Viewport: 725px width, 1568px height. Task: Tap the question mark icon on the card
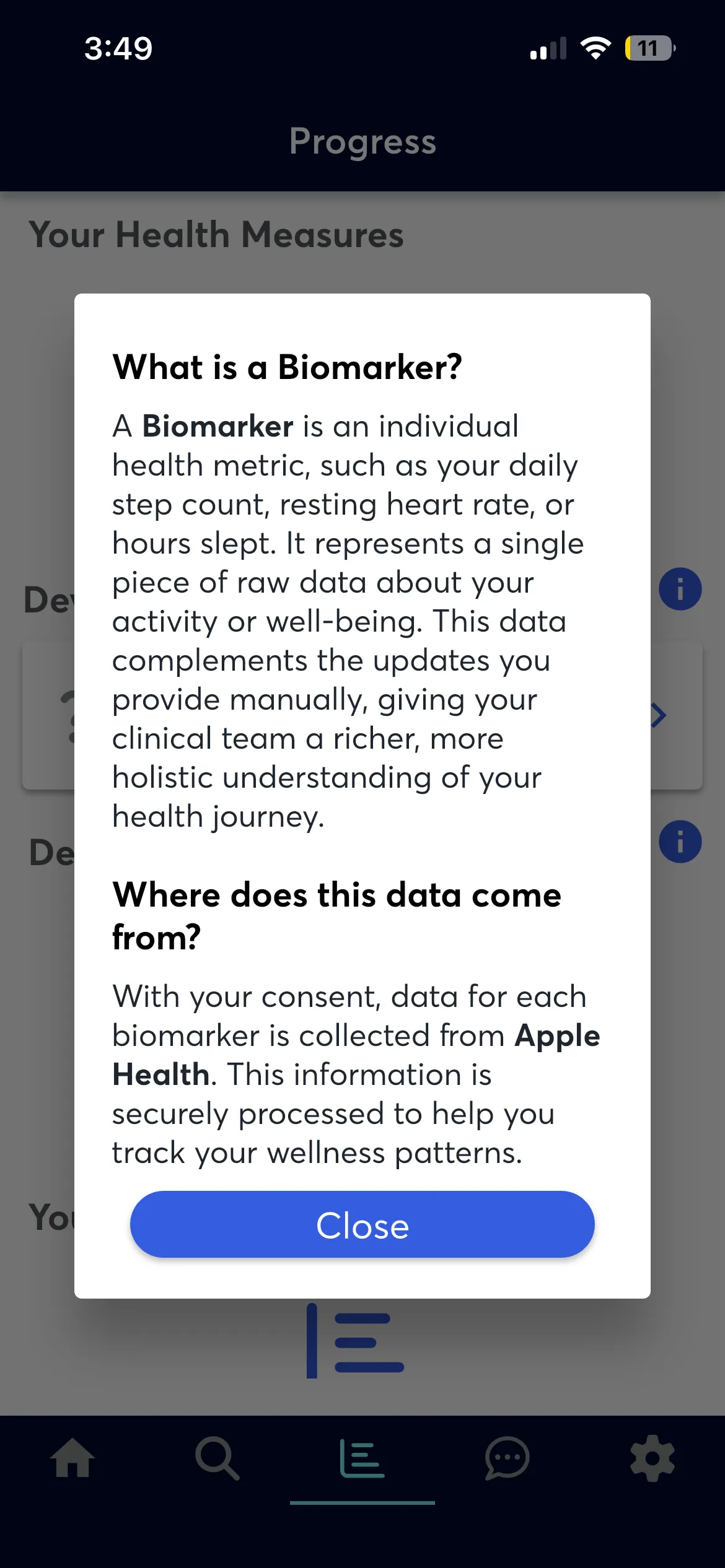click(x=67, y=716)
